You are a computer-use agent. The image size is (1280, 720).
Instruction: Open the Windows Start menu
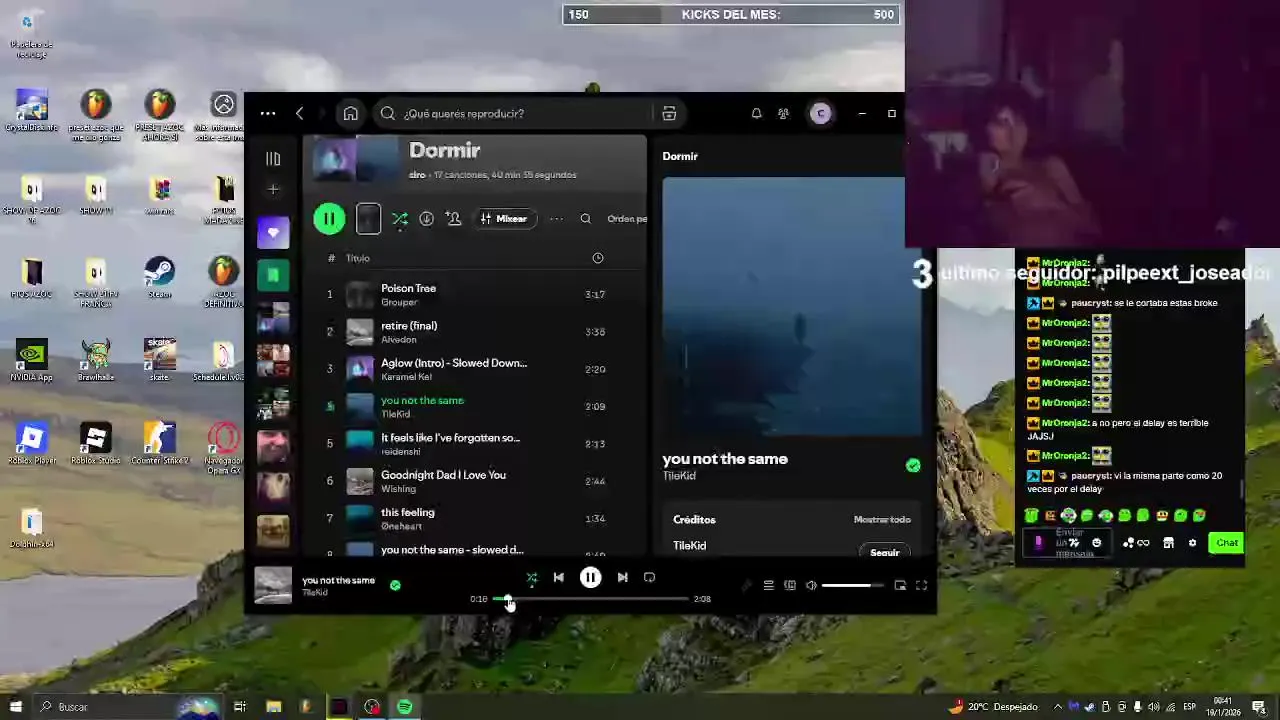(x=15, y=707)
